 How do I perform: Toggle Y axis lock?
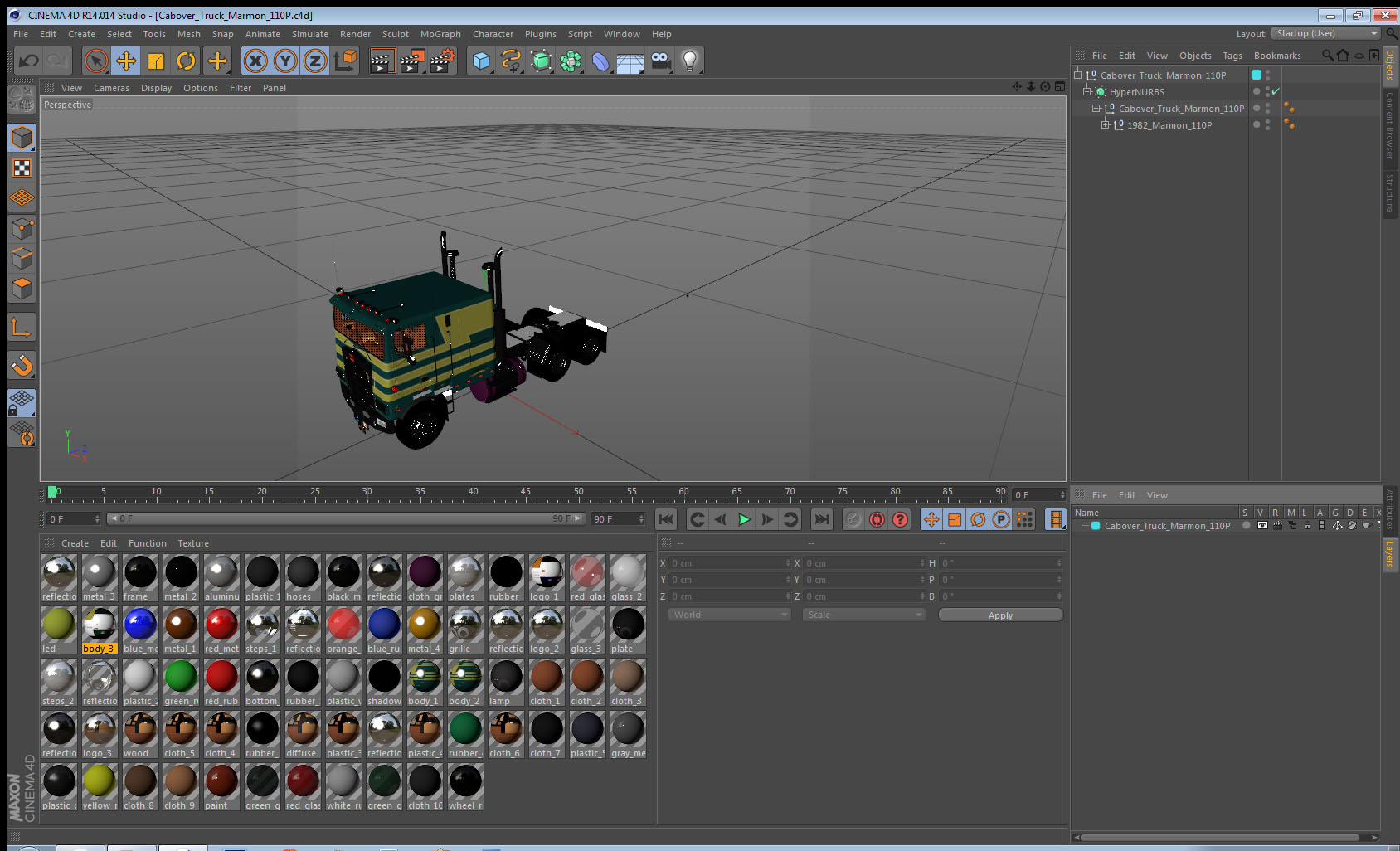(x=285, y=61)
